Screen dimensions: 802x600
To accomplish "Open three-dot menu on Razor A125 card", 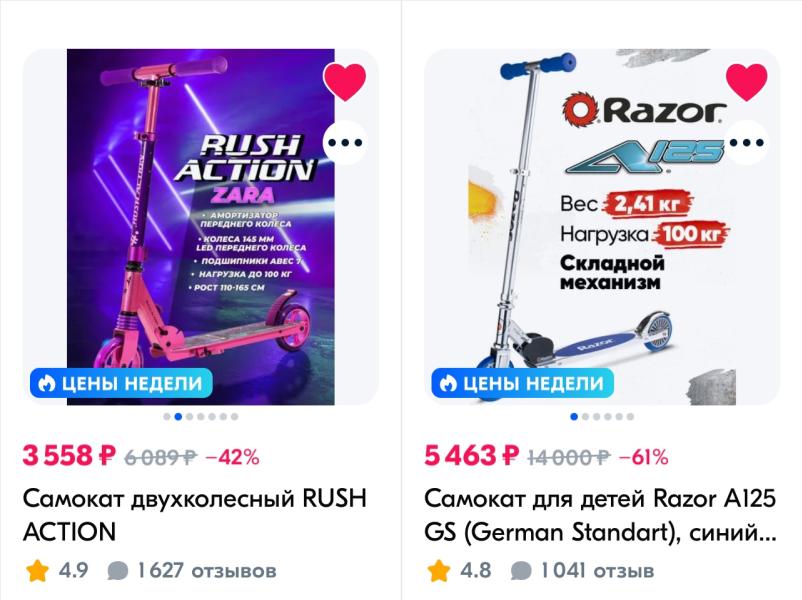I will (746, 142).
